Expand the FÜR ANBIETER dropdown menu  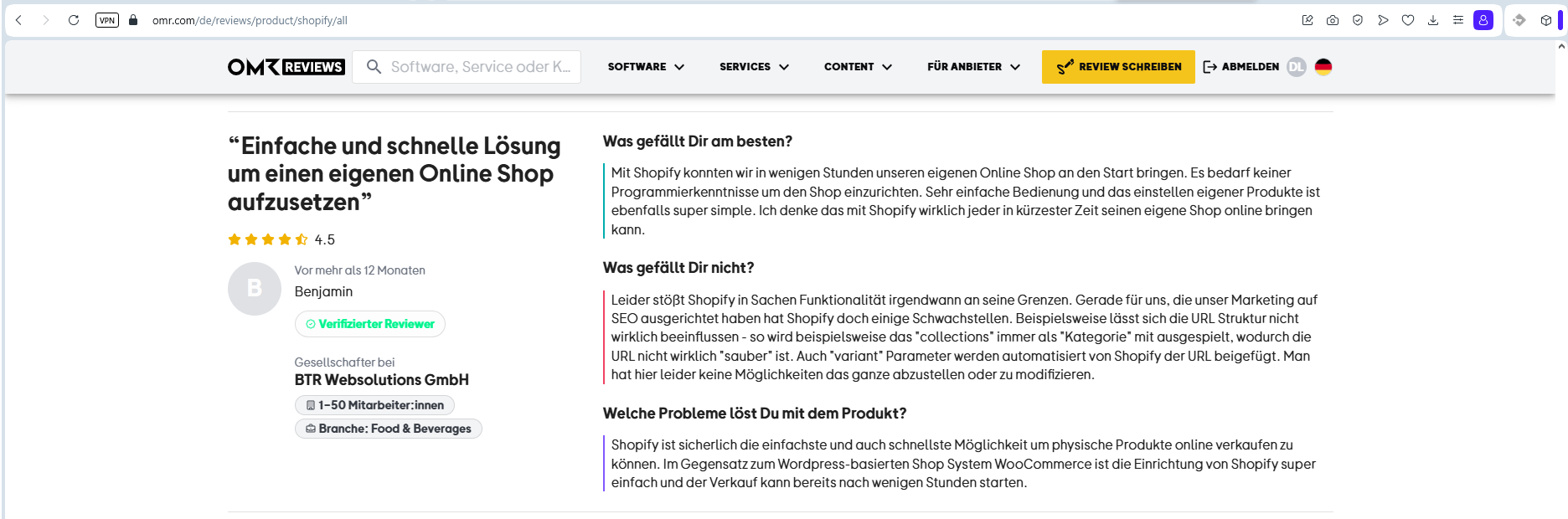click(973, 67)
